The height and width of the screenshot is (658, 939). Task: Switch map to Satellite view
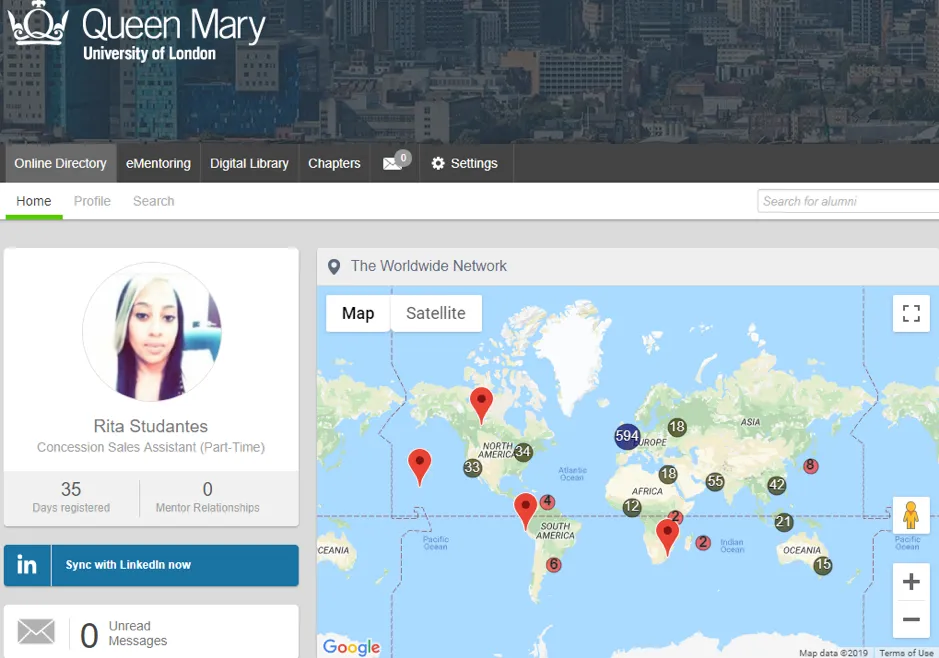436,313
